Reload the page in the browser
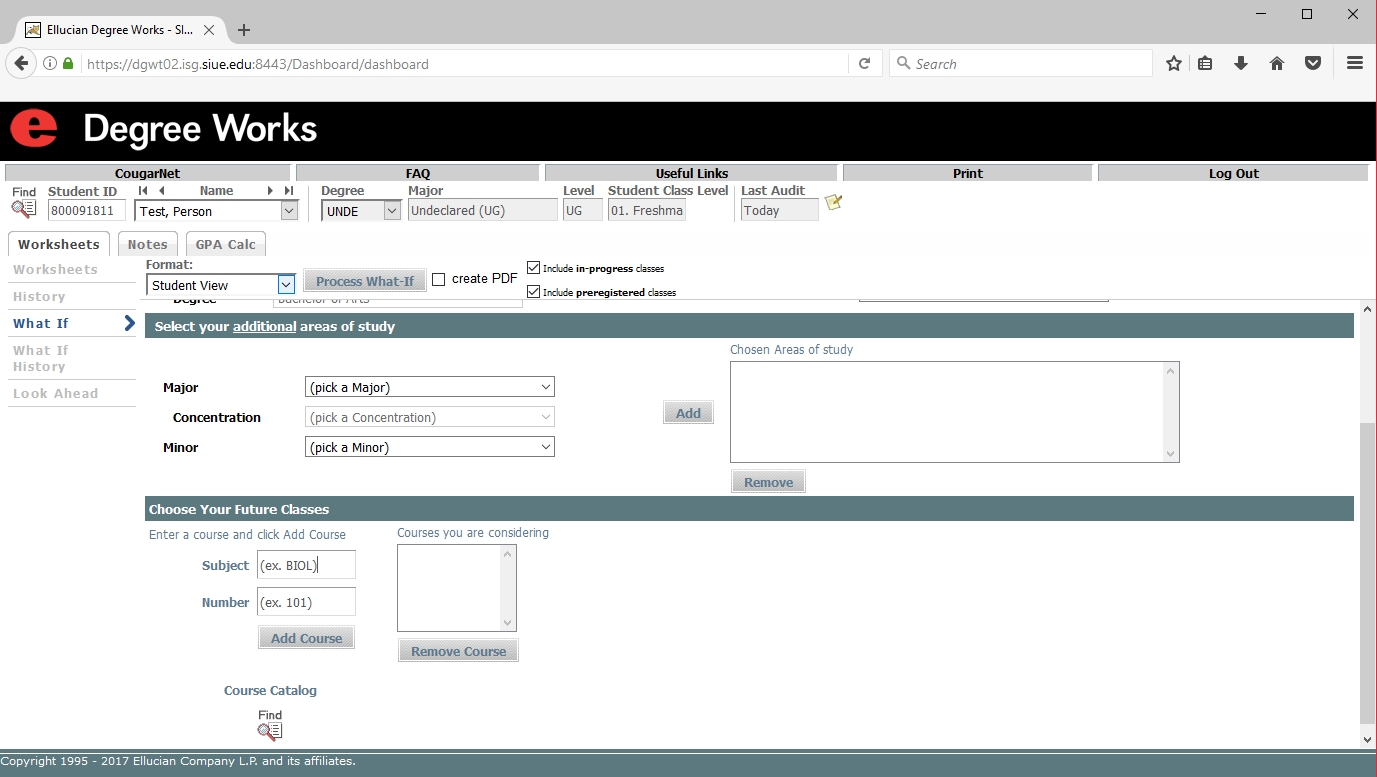1377x777 pixels. coord(865,64)
